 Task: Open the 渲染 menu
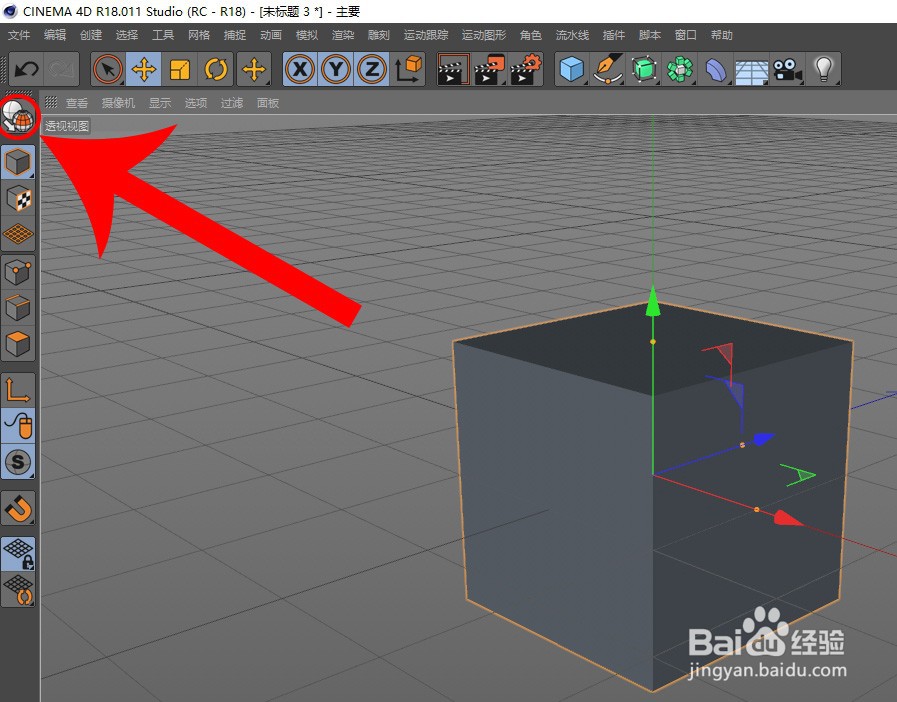pyautogui.click(x=343, y=35)
